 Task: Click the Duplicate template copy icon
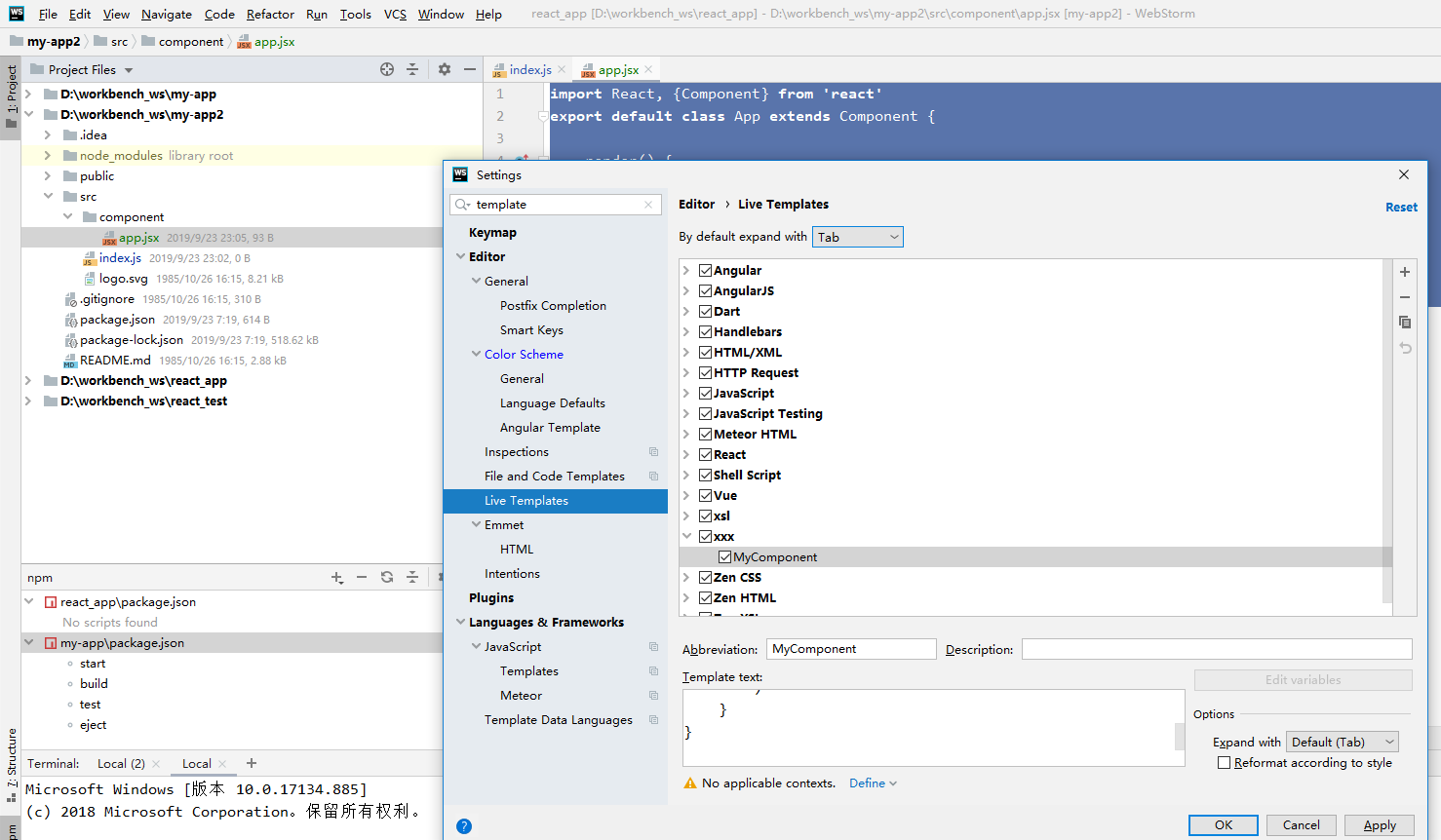(1405, 323)
